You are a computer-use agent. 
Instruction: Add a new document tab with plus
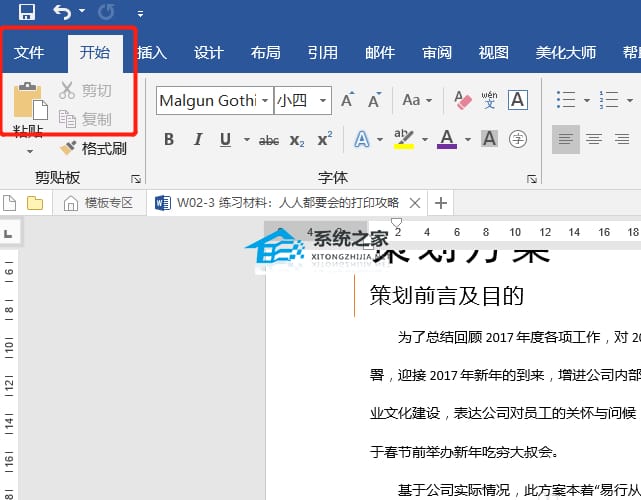(440, 203)
